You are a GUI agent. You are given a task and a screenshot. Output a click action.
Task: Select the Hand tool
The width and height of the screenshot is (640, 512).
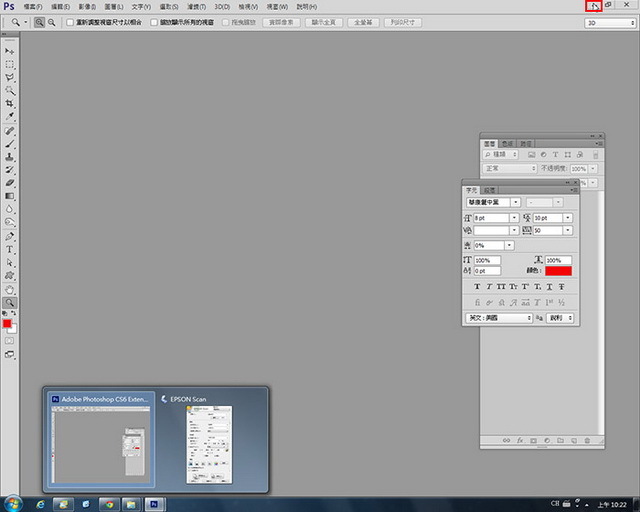[x=10, y=289]
